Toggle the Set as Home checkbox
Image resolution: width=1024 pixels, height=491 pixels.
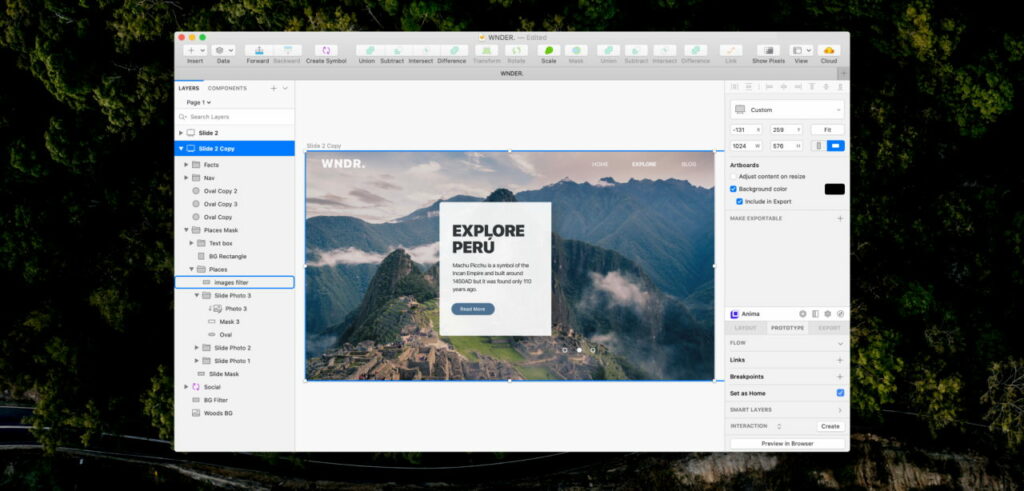coord(840,393)
